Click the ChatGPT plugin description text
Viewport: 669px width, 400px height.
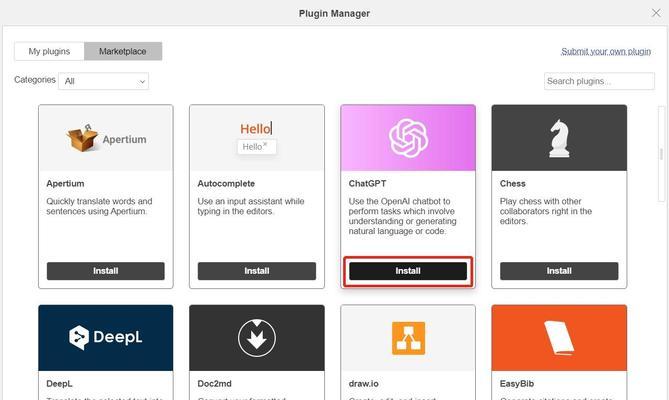(x=402, y=216)
